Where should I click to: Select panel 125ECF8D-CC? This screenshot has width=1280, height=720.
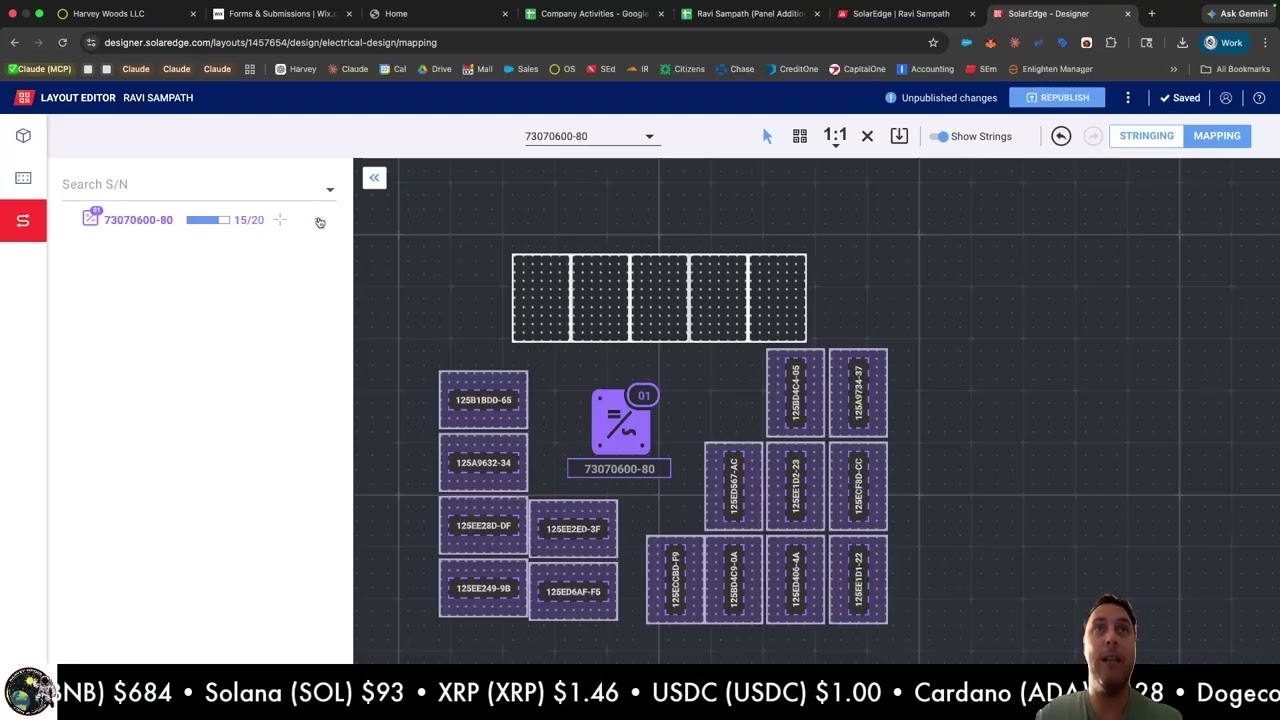coord(858,486)
